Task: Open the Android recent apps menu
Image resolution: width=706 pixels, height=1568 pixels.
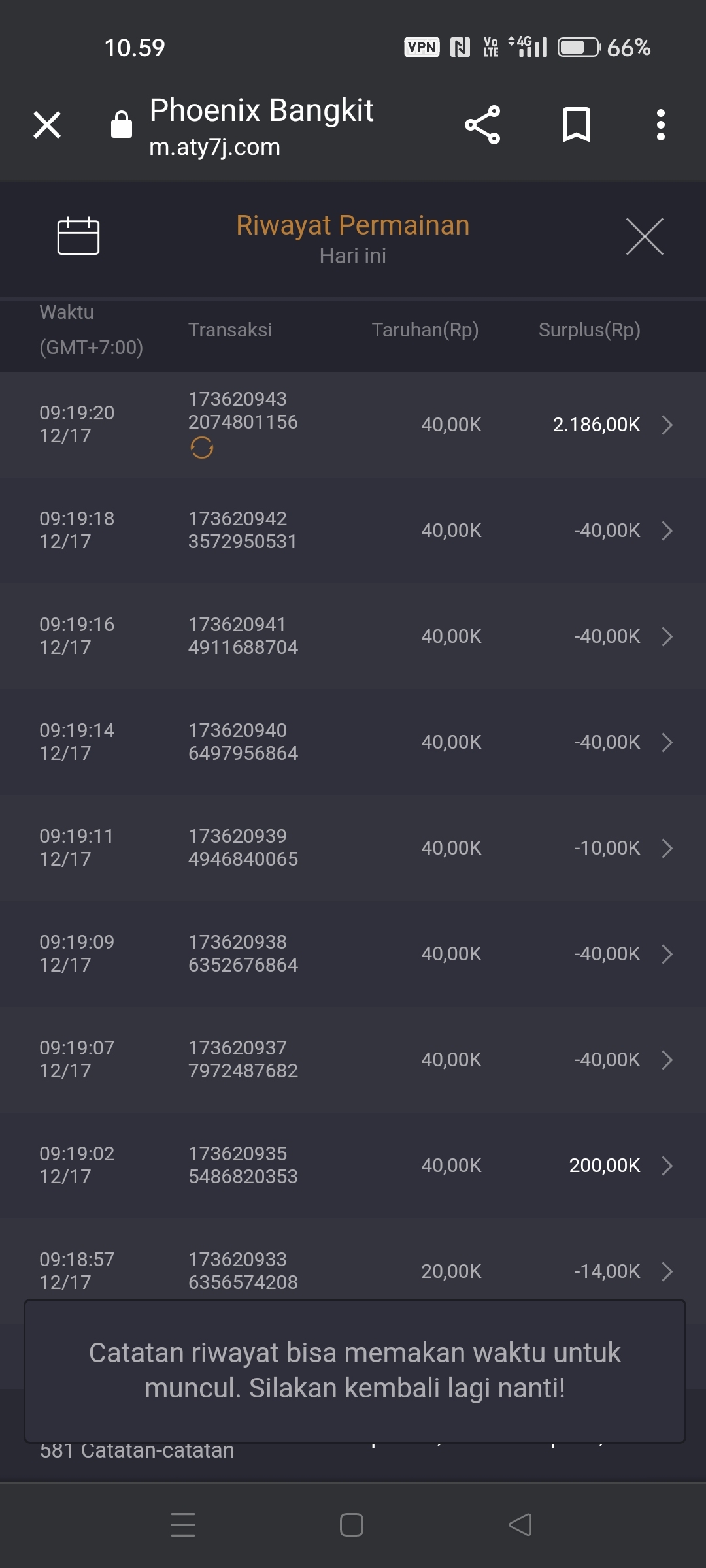Action: pyautogui.click(x=183, y=1525)
